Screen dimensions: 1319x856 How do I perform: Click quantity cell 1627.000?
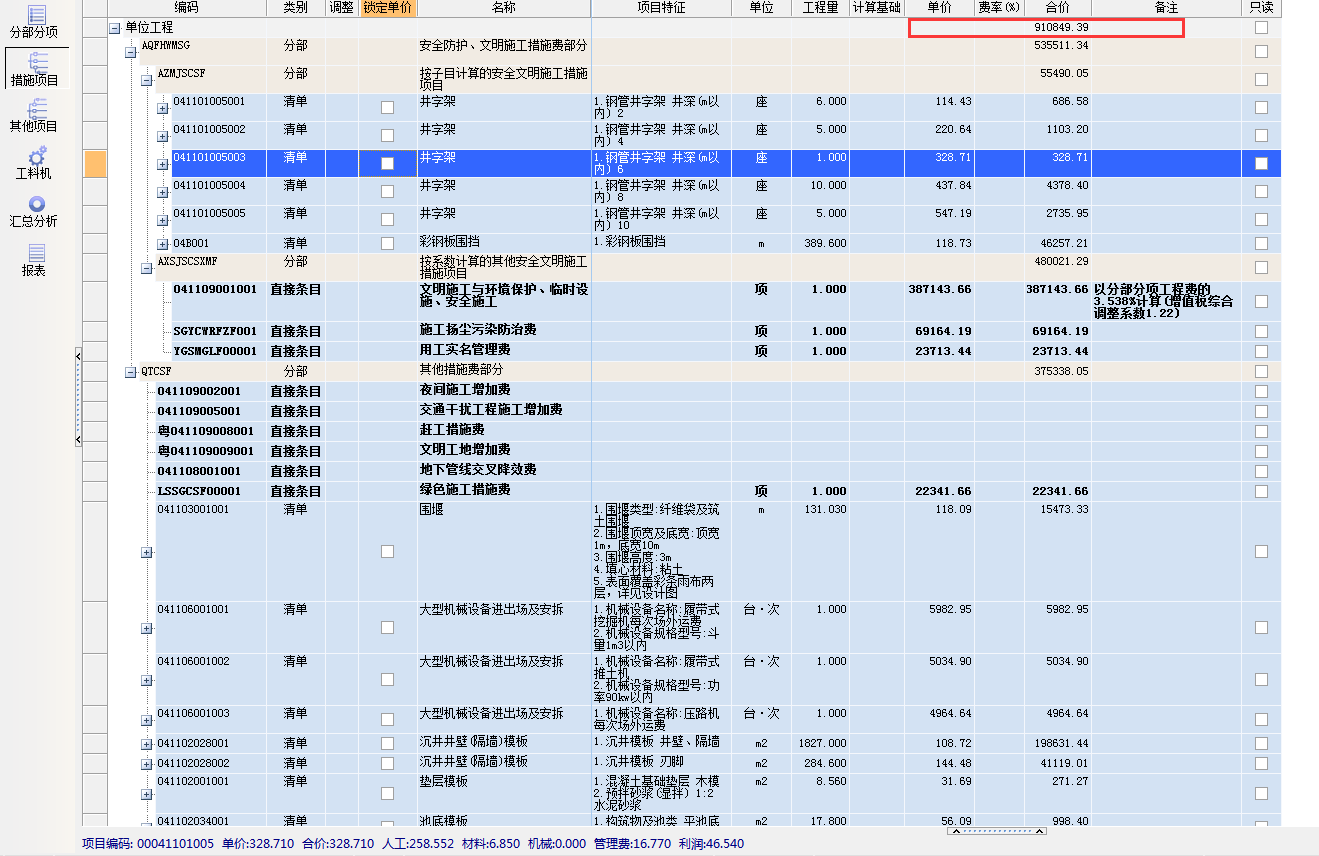click(823, 743)
